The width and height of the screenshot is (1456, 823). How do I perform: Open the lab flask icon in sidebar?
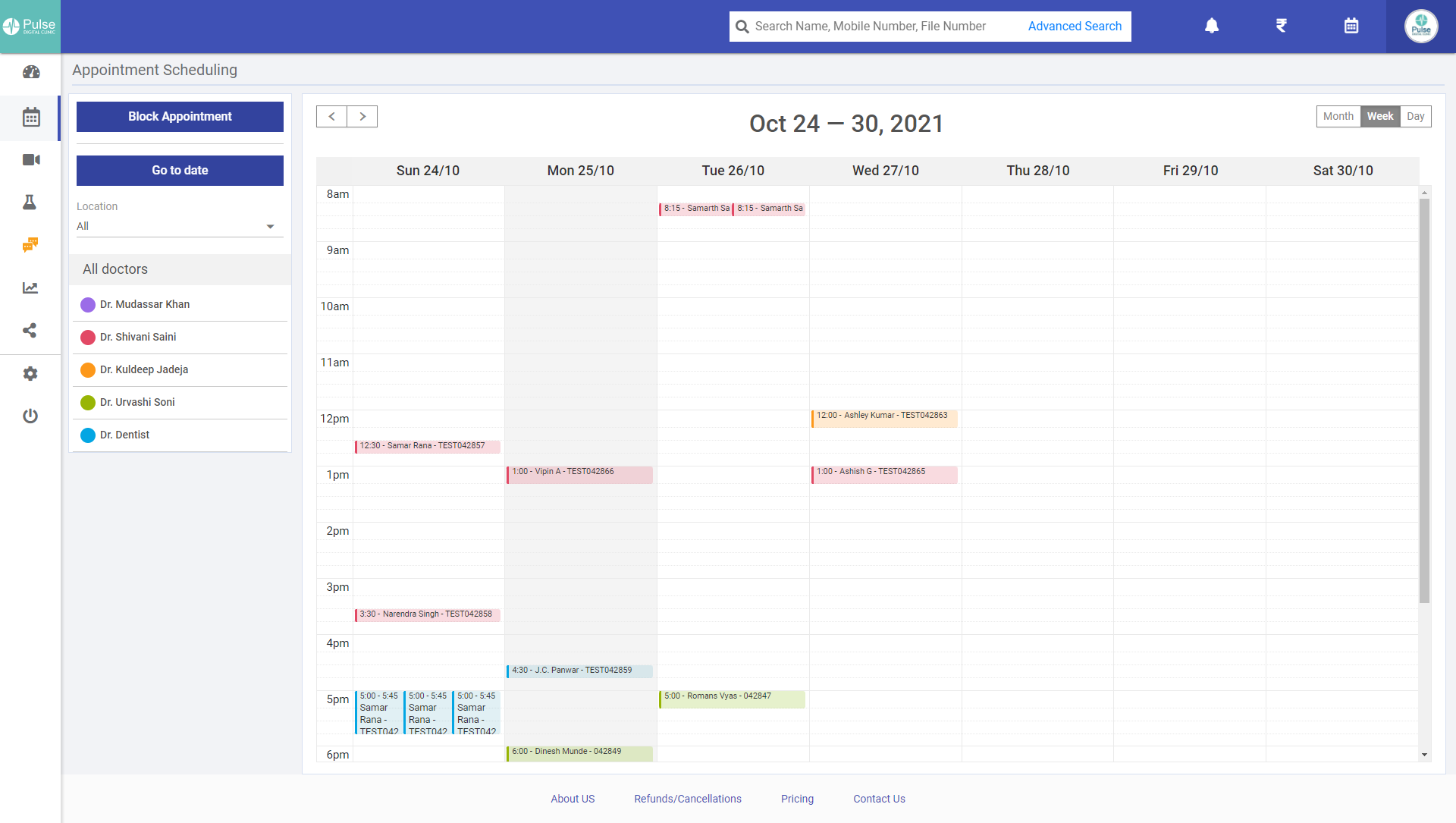pyautogui.click(x=30, y=203)
